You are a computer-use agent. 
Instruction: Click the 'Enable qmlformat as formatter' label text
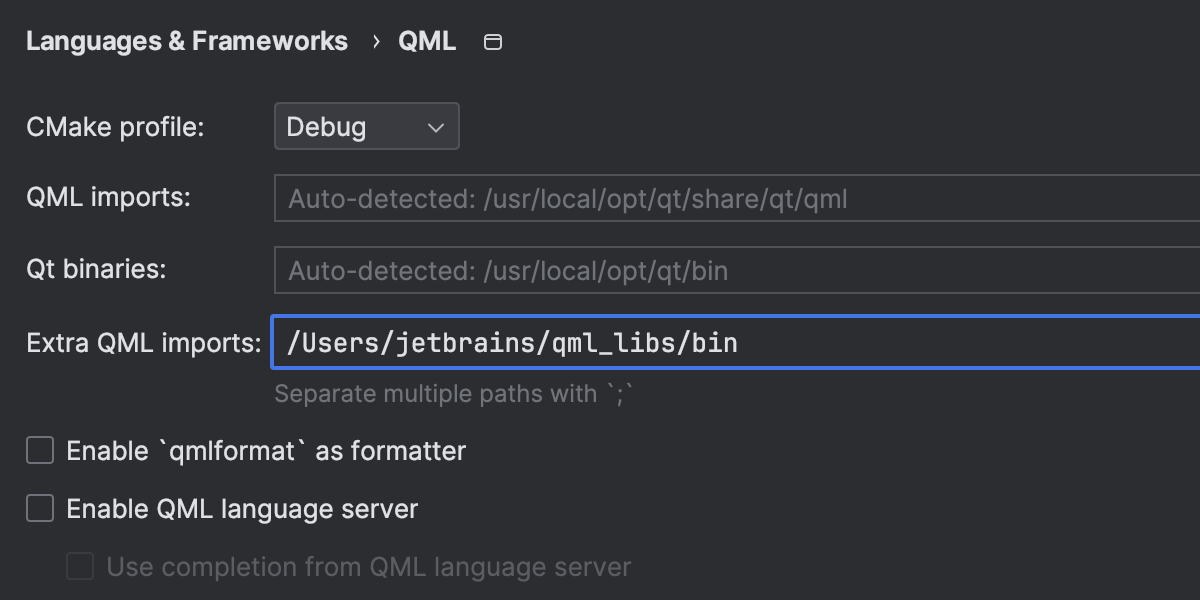(266, 451)
